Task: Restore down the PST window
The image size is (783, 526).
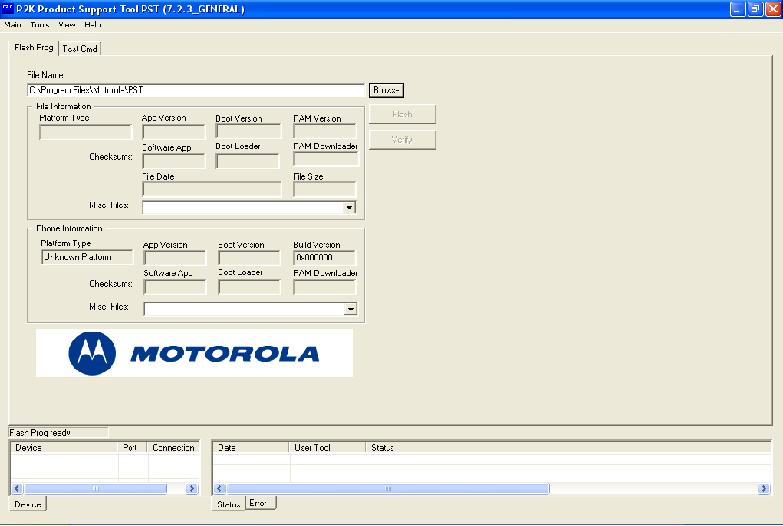Action: (x=755, y=9)
